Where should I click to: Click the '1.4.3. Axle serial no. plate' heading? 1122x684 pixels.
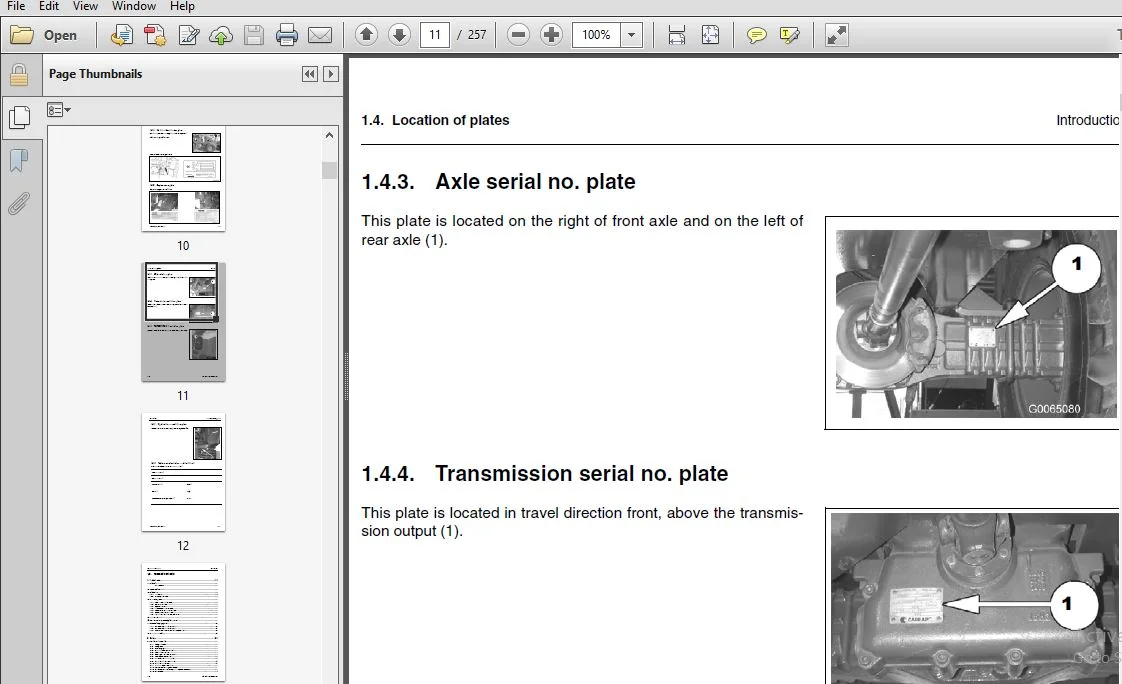[498, 182]
